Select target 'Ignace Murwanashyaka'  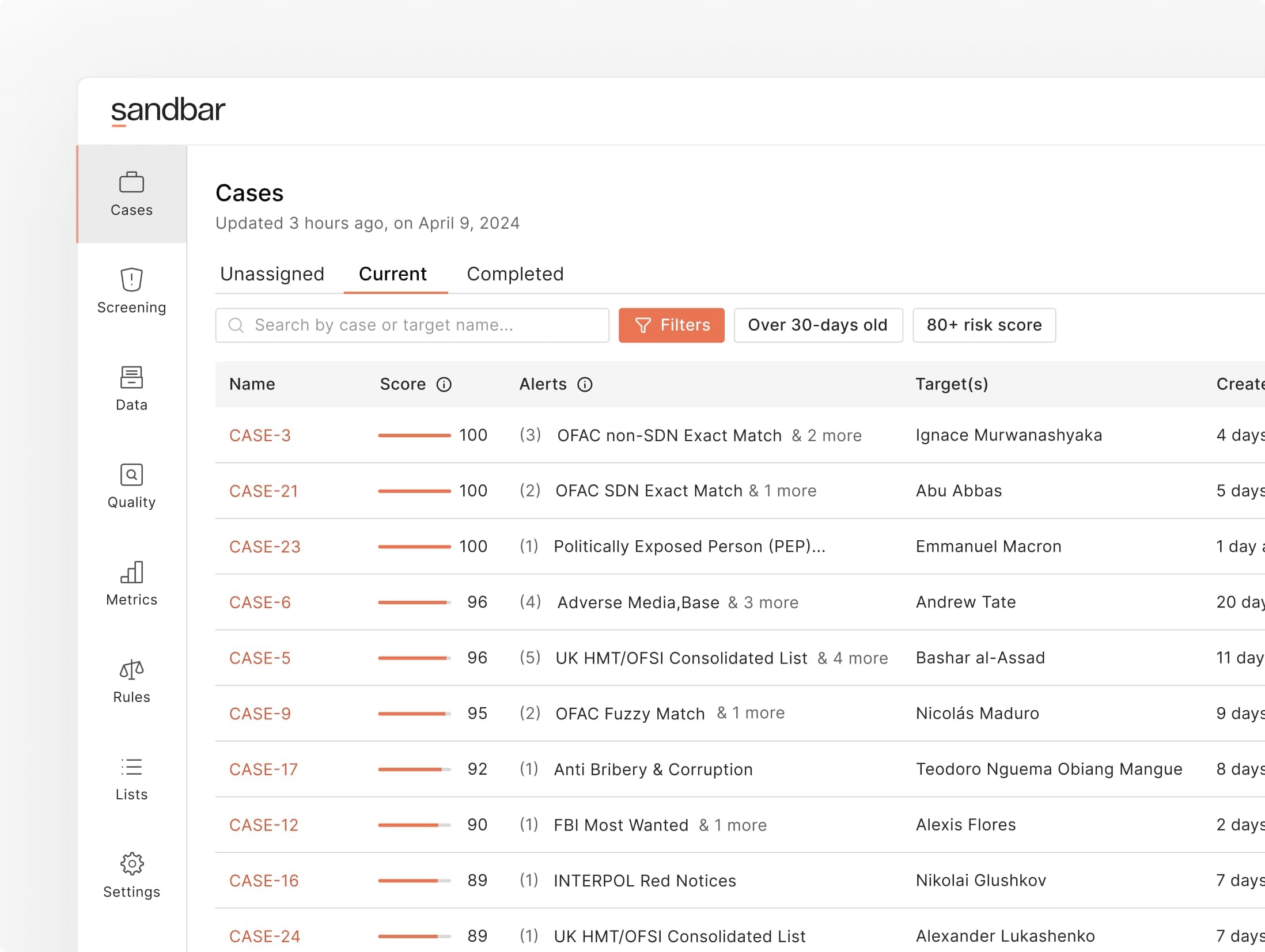(1009, 435)
